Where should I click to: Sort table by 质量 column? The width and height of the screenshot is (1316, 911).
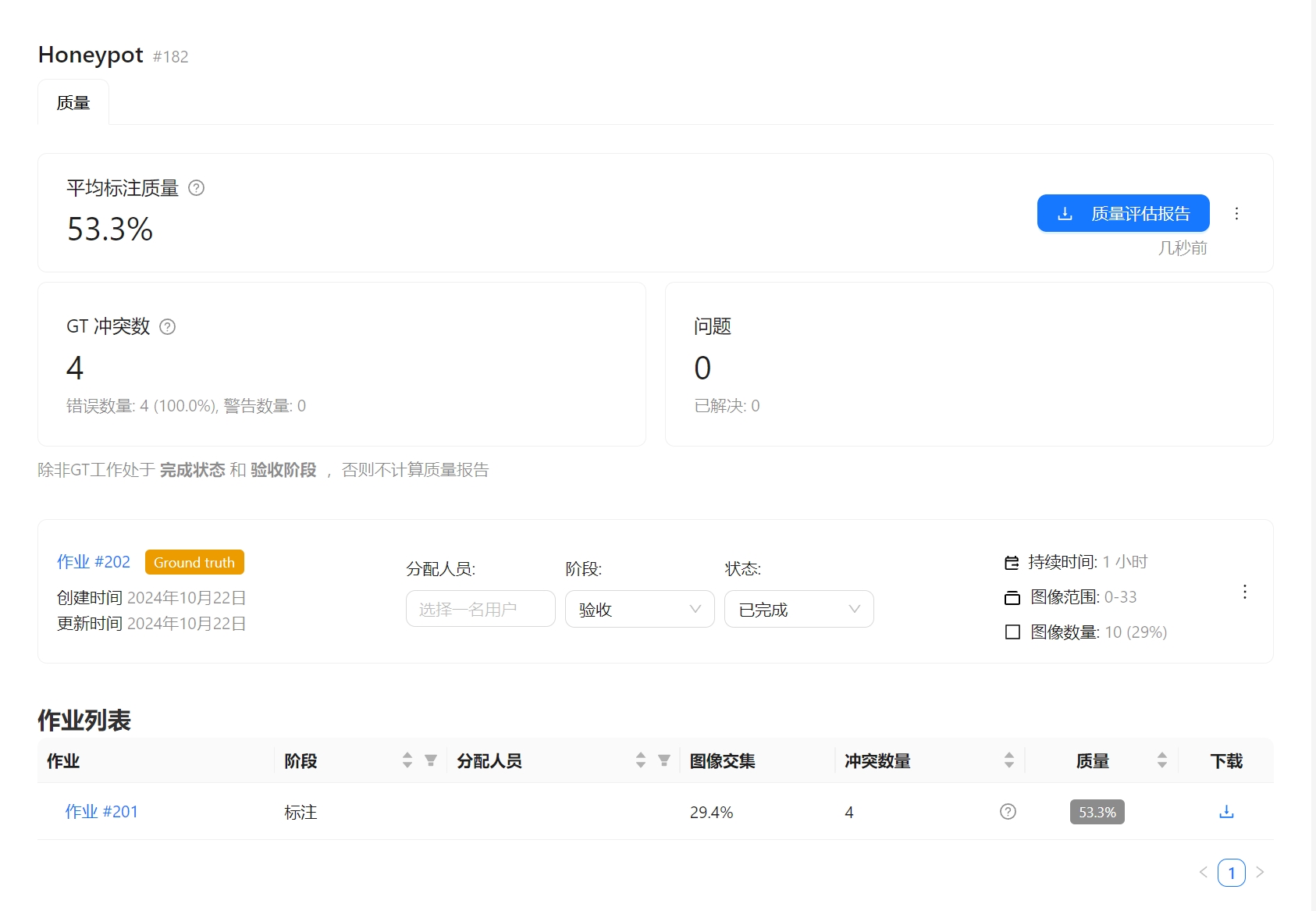(x=1162, y=760)
